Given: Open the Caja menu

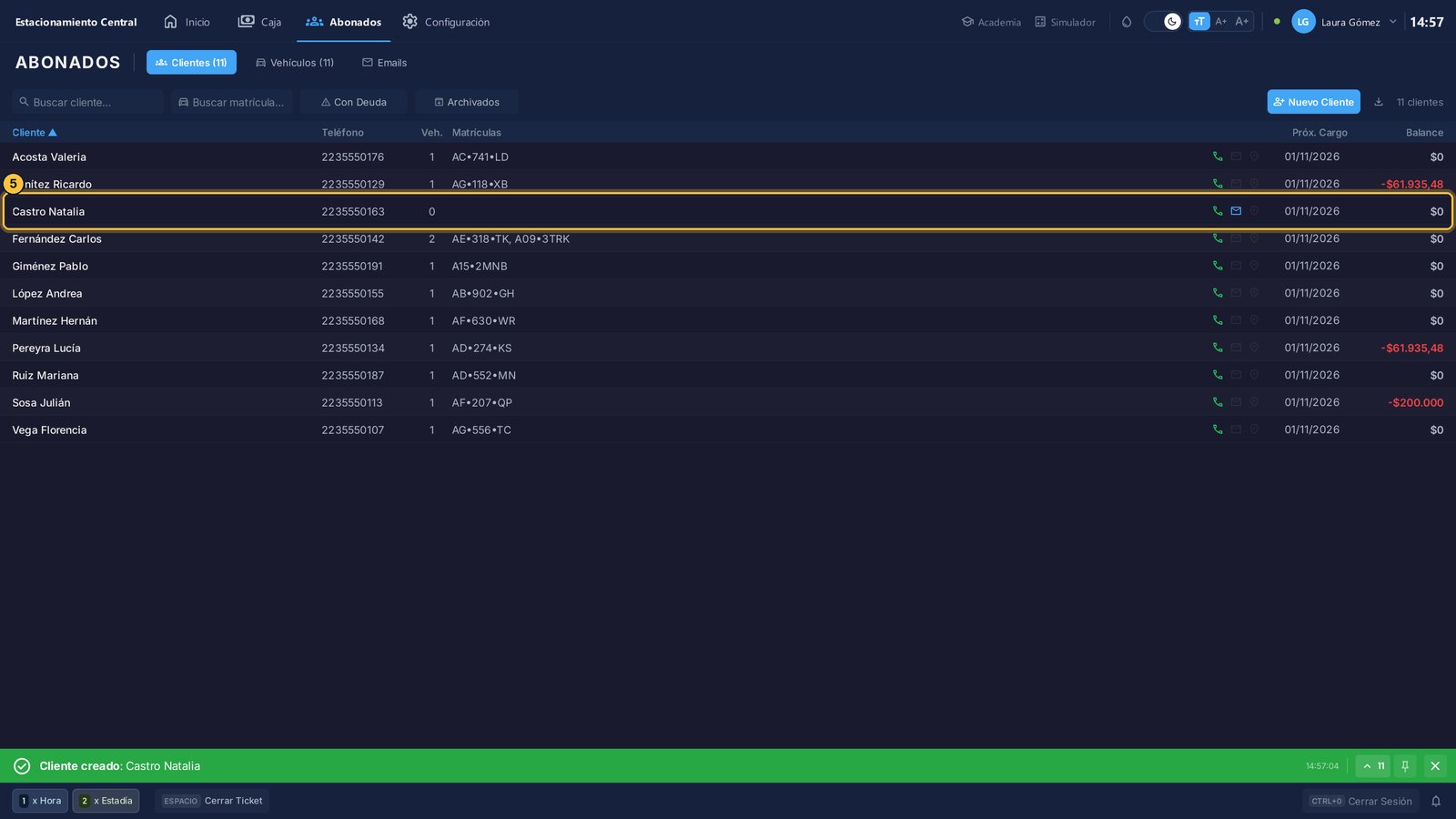Looking at the screenshot, I should (259, 22).
